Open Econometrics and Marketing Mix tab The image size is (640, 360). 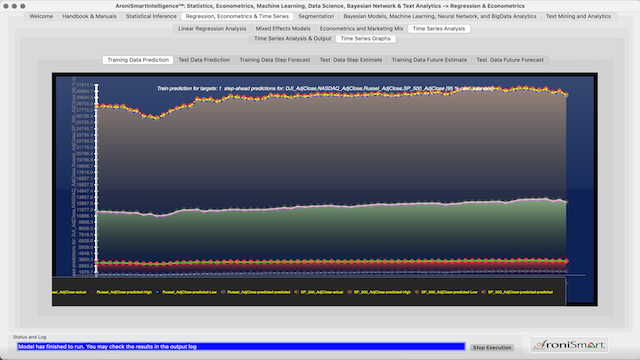click(361, 29)
